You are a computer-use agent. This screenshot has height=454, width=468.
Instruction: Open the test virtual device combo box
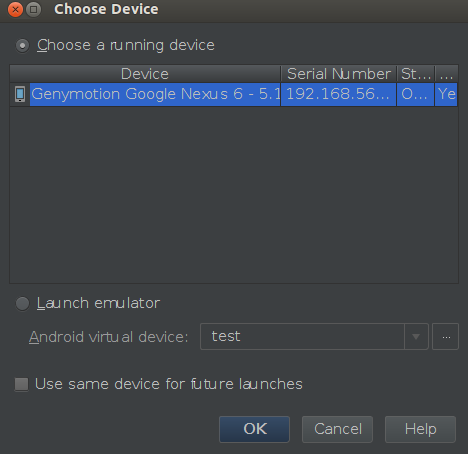(314, 337)
